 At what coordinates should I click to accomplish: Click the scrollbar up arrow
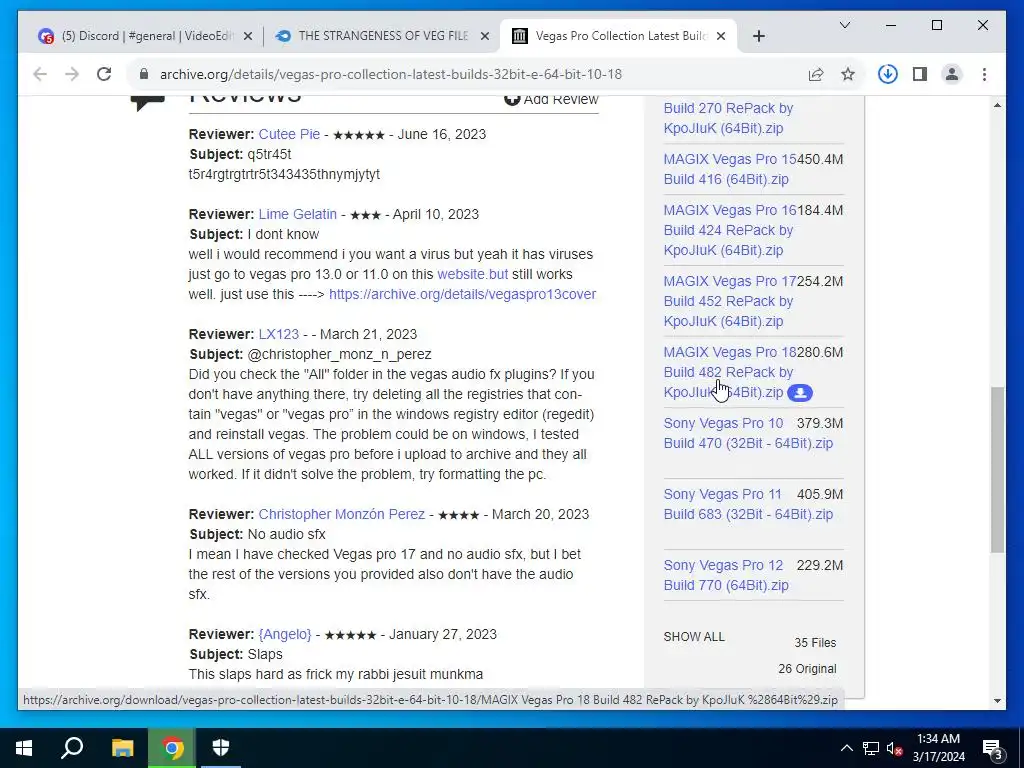997,105
